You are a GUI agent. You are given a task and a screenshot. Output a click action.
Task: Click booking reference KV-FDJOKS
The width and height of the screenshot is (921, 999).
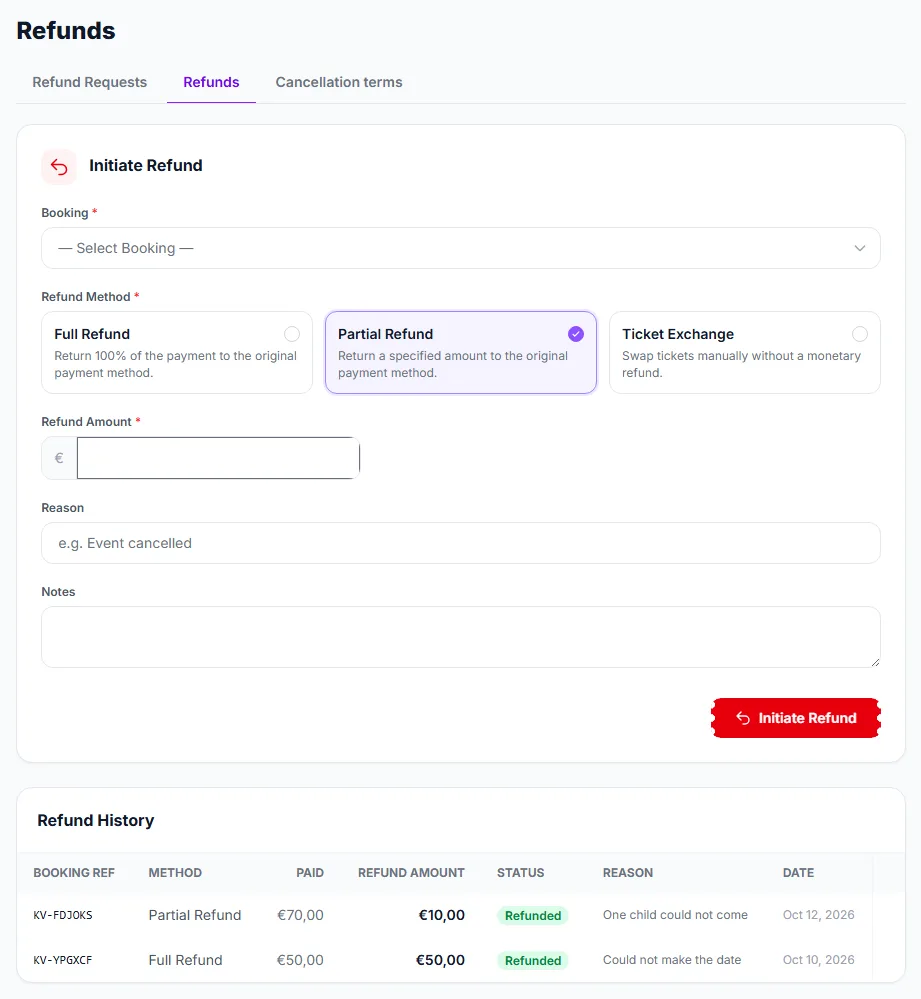pyautogui.click(x=63, y=916)
